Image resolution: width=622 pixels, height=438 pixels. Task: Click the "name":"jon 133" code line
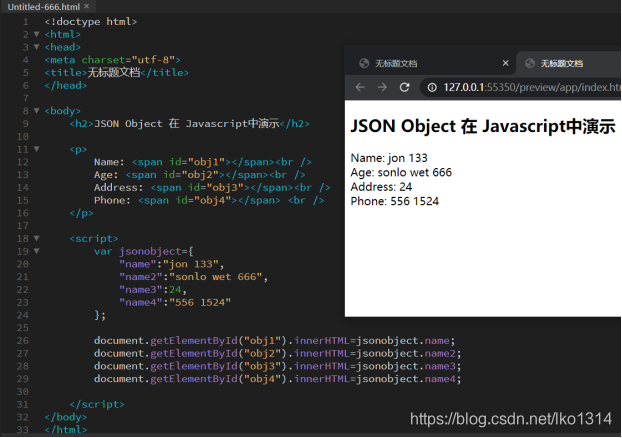(x=171, y=264)
